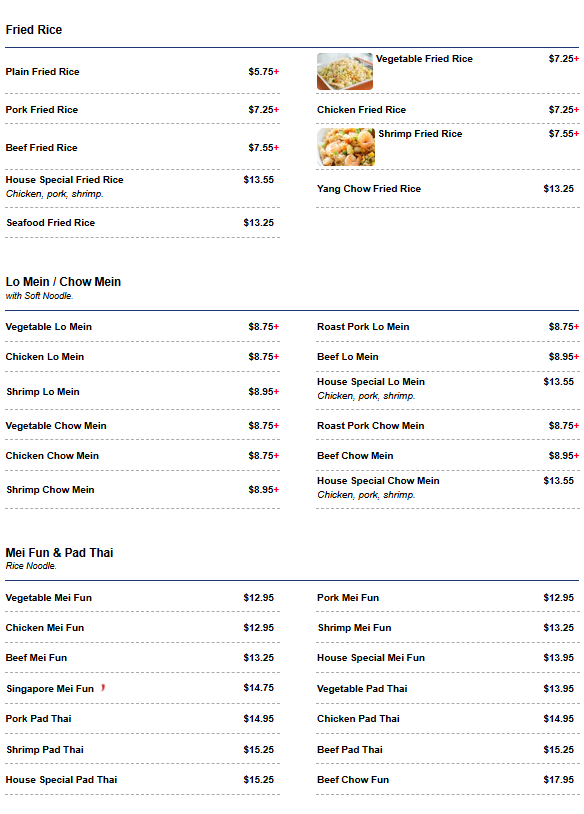Expand size options on Beef Fried Rice price

point(264,147)
